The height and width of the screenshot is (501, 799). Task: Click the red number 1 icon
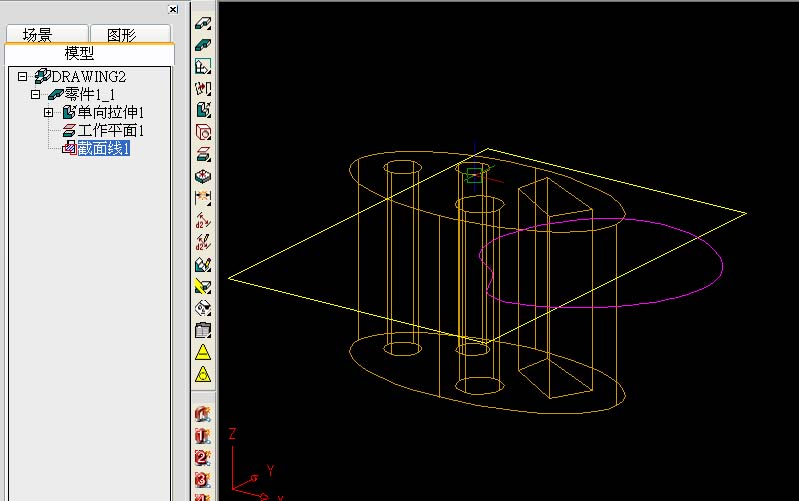[x=203, y=436]
